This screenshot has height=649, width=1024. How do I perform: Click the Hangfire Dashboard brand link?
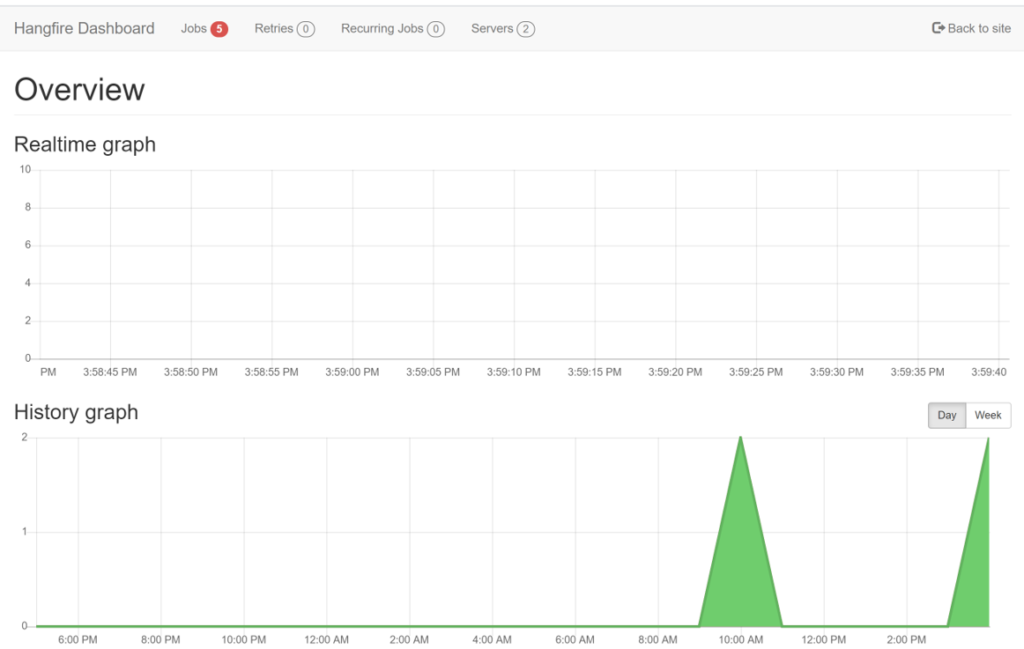pos(84,28)
